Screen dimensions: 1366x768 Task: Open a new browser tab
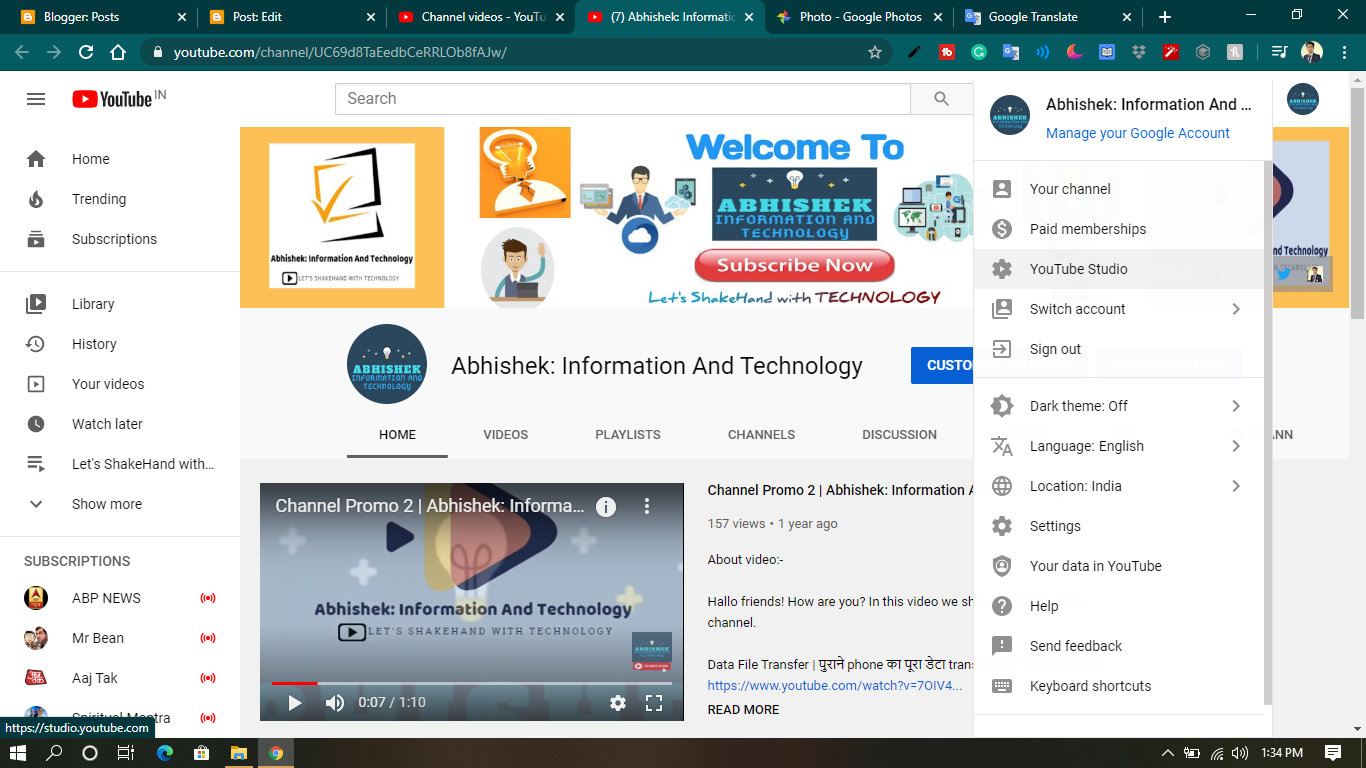click(1165, 17)
